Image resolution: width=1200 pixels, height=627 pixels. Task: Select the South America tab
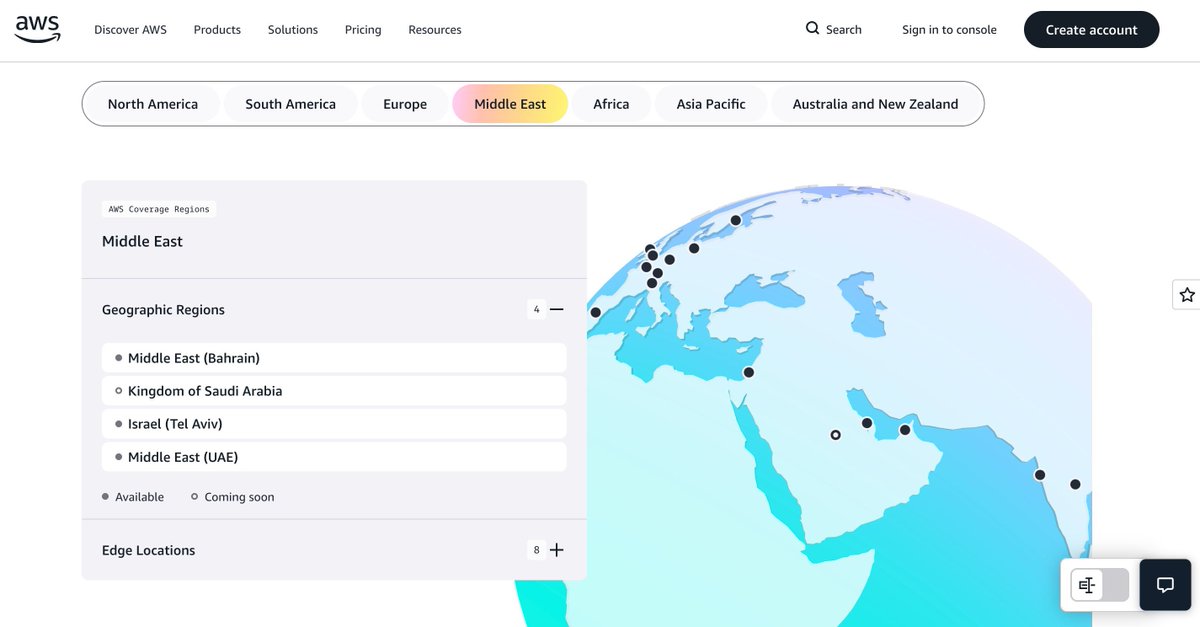coord(291,104)
